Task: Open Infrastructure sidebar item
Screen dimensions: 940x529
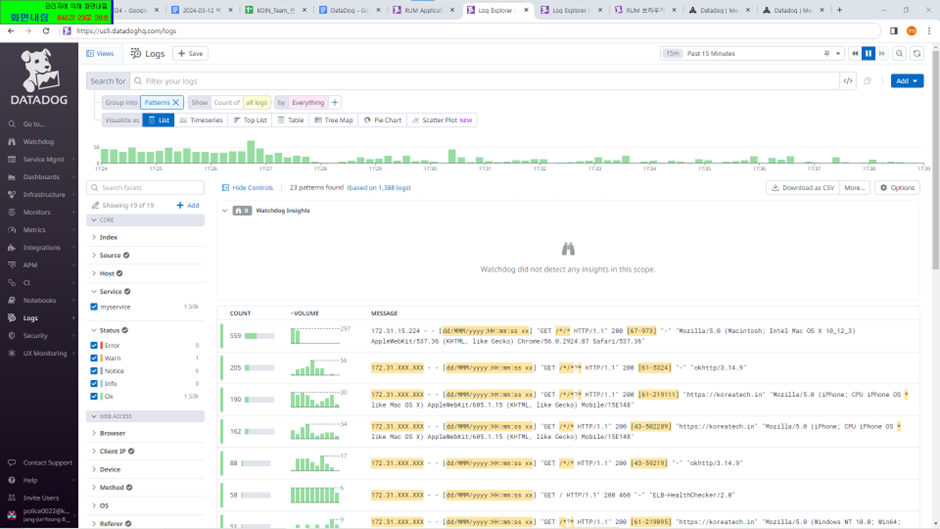Action: pyautogui.click(x=44, y=194)
